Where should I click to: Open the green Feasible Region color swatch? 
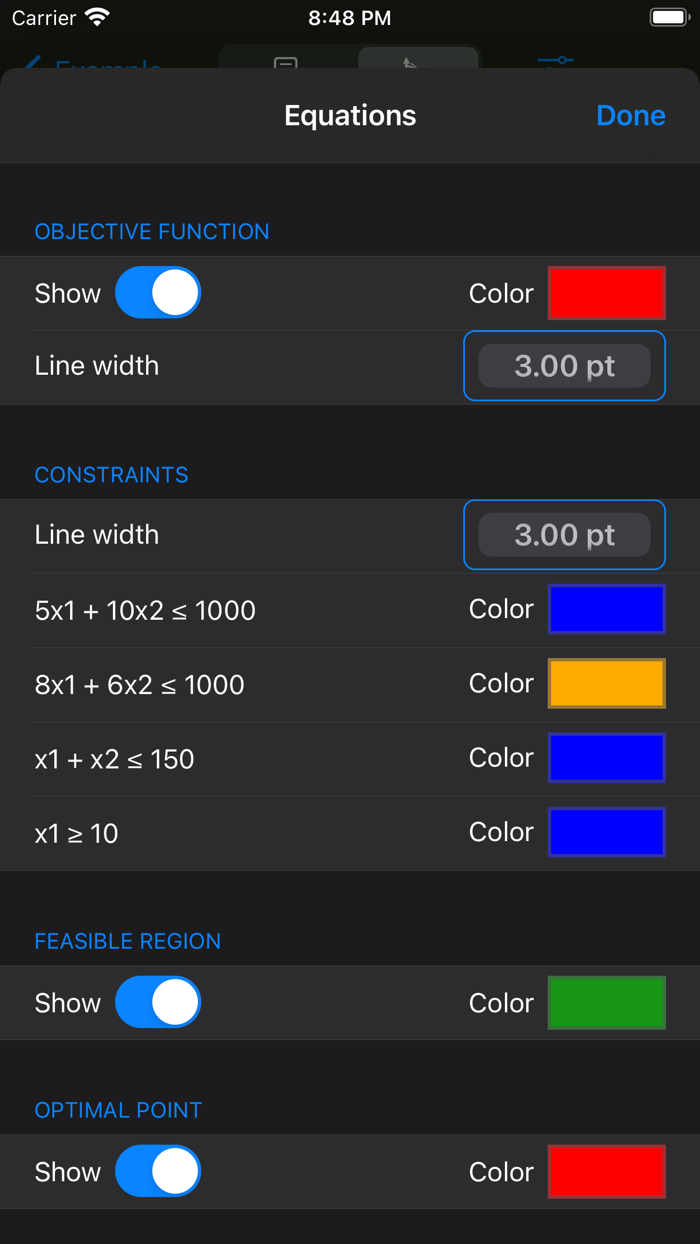pos(606,1002)
